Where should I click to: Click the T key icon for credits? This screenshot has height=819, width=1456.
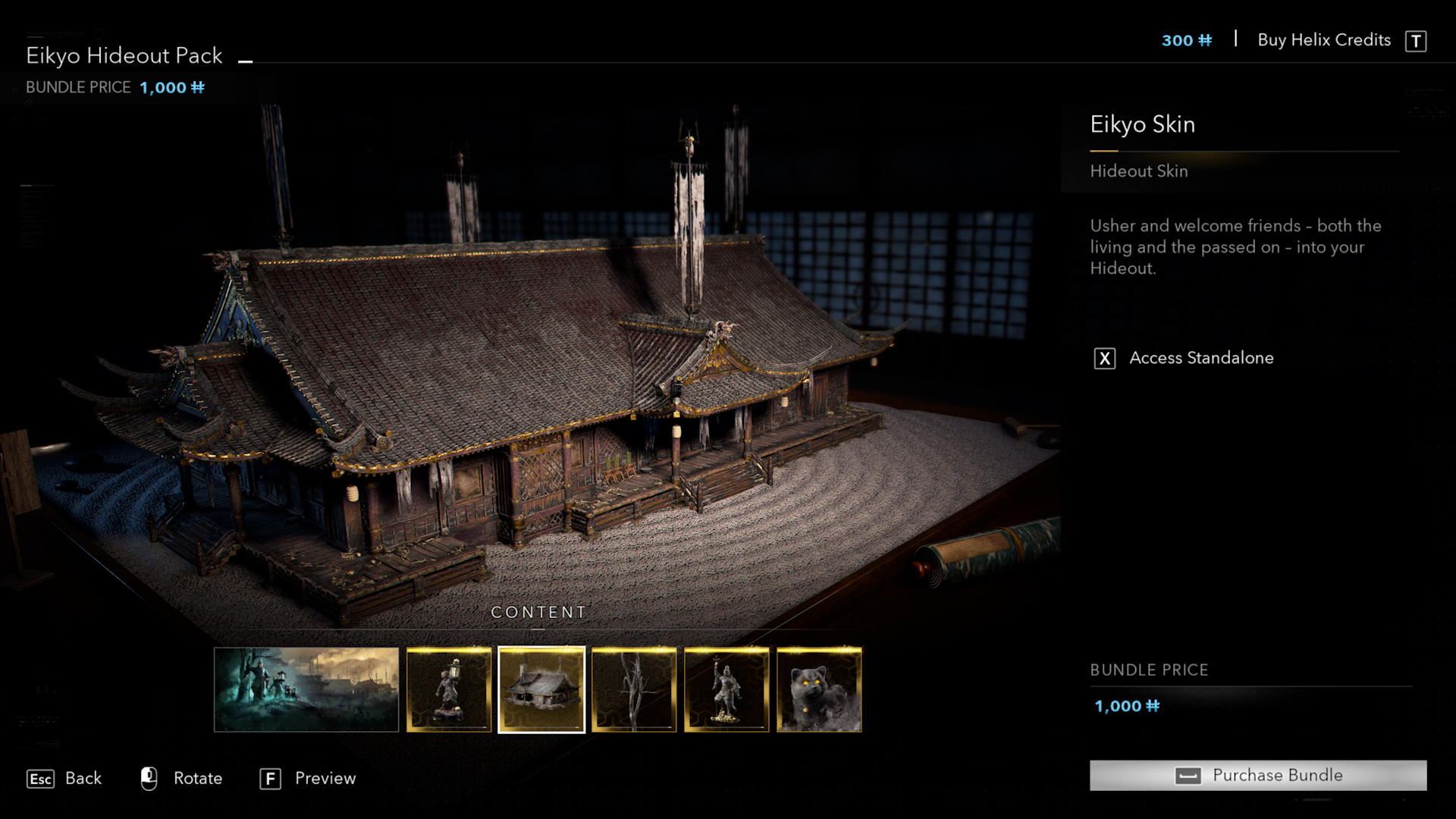click(1416, 41)
